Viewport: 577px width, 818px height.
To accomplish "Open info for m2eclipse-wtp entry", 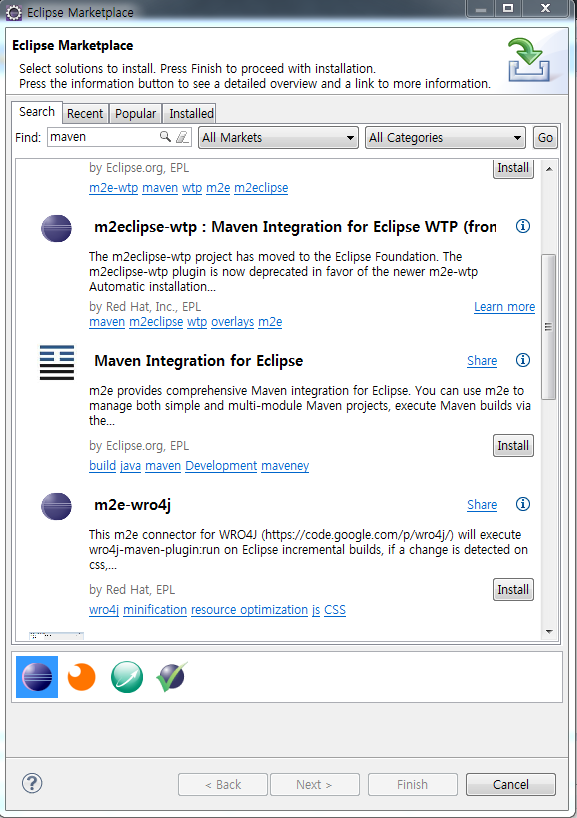I will click(523, 226).
